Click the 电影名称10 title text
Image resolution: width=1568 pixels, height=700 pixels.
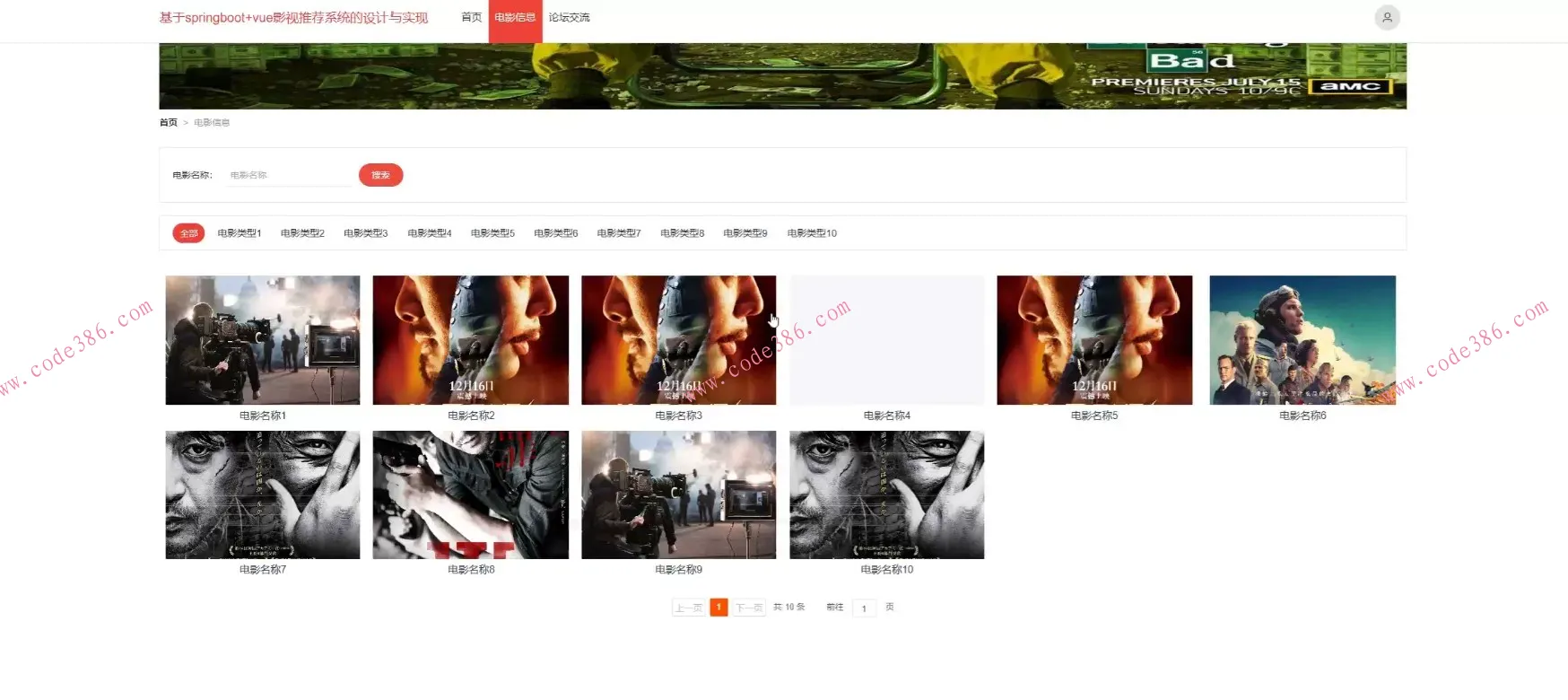click(x=887, y=570)
